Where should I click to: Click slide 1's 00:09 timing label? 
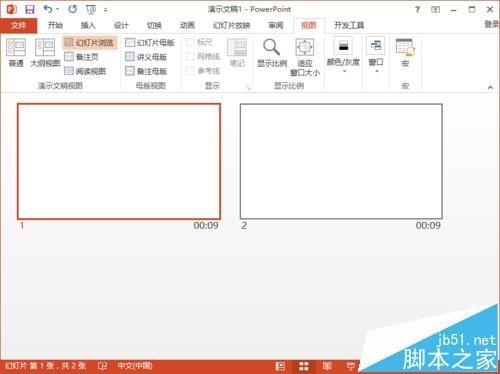206,226
